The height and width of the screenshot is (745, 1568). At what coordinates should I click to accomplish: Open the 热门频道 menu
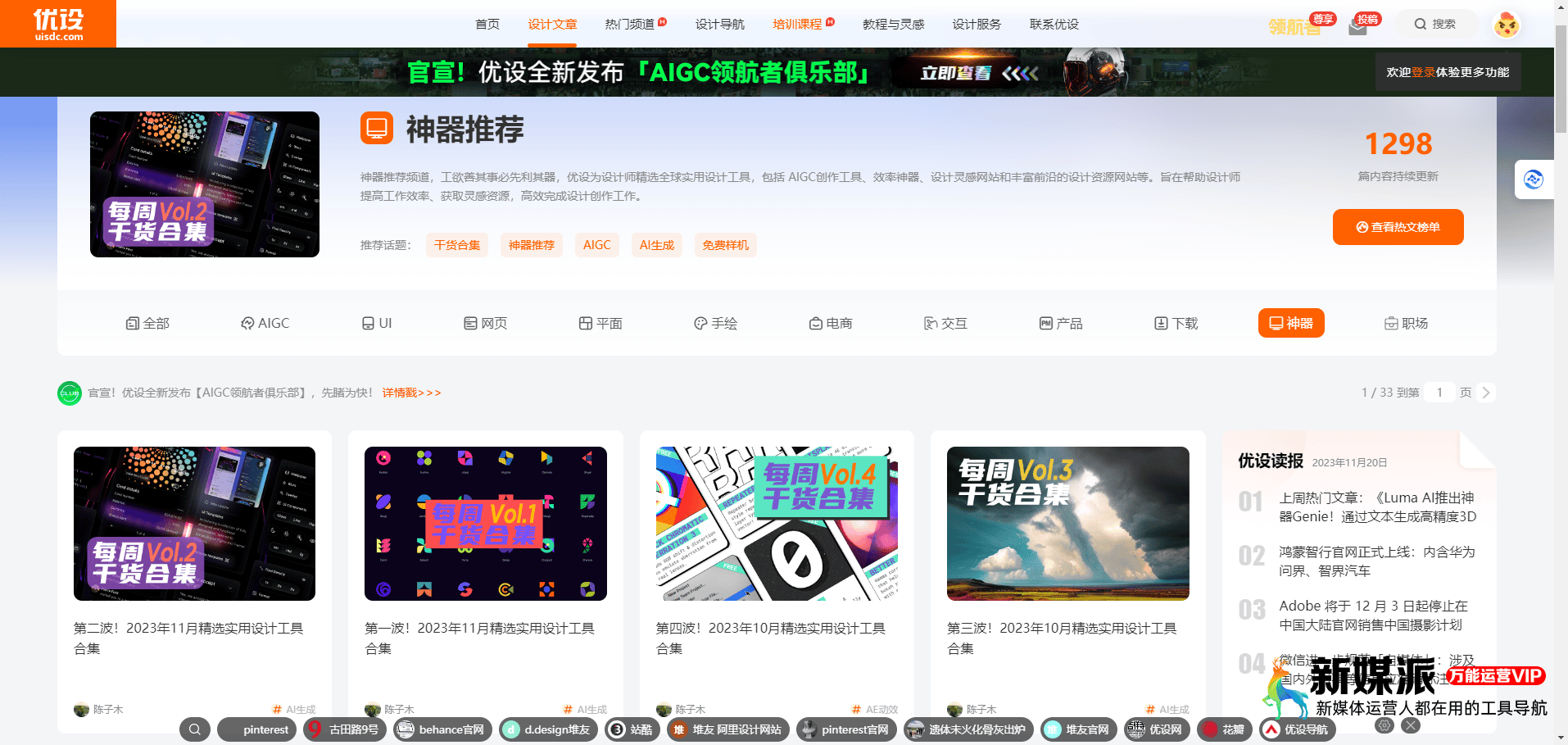pos(630,25)
